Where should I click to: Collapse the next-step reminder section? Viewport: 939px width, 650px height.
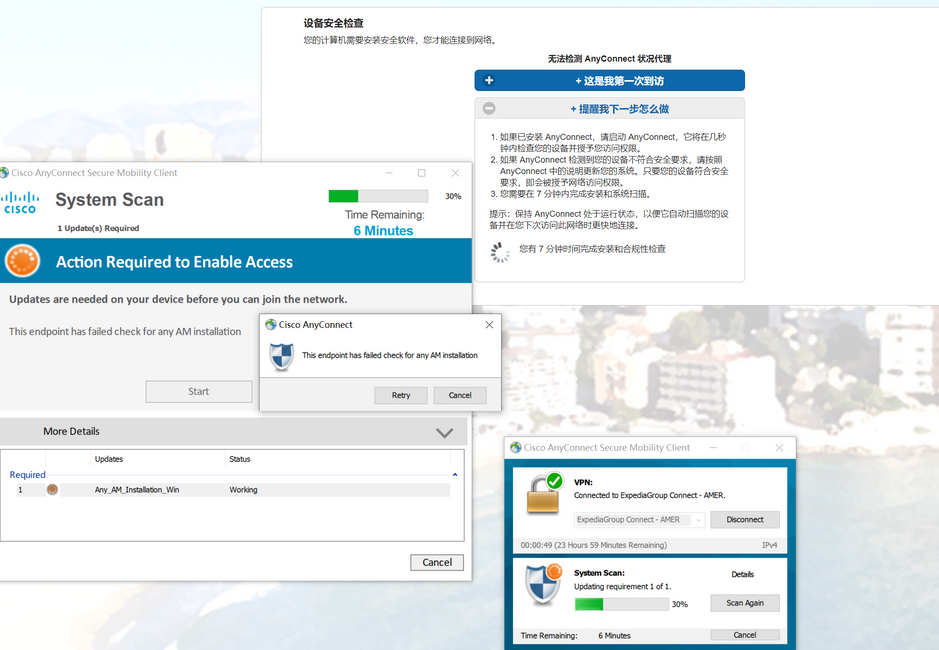pos(489,109)
